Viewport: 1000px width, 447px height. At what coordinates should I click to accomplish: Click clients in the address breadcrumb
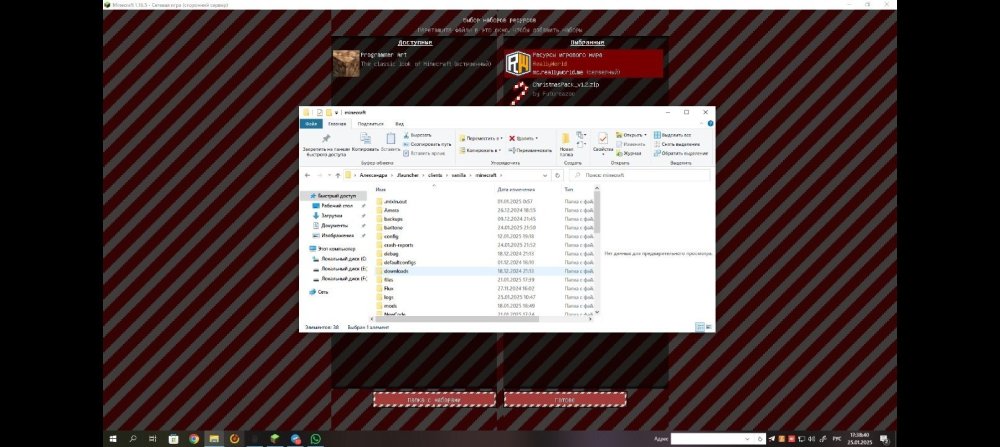(x=435, y=175)
